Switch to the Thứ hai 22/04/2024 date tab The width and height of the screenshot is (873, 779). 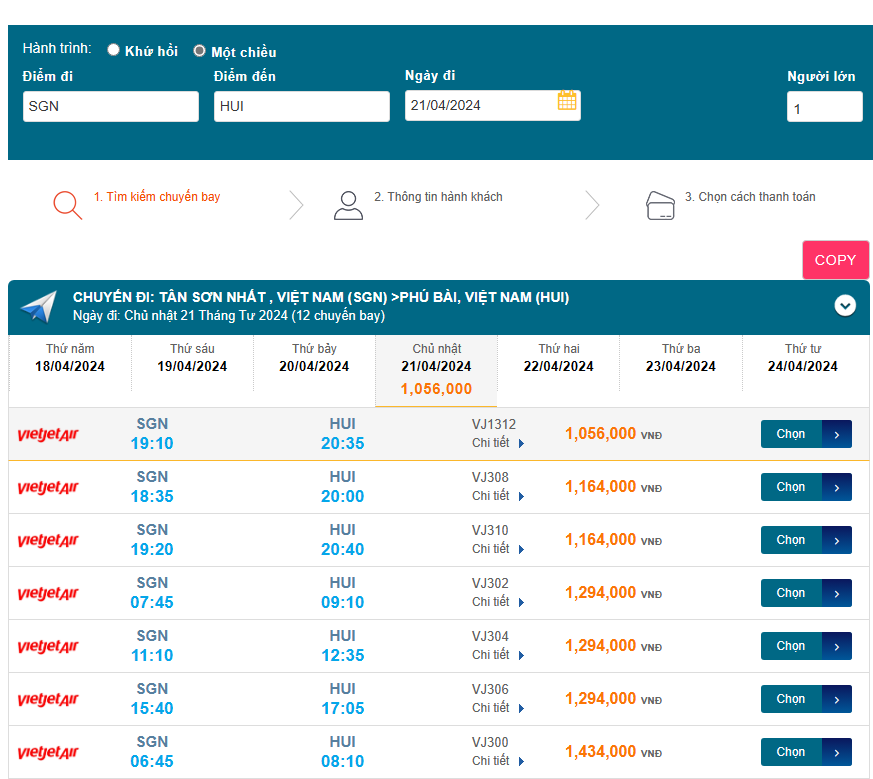click(x=559, y=358)
